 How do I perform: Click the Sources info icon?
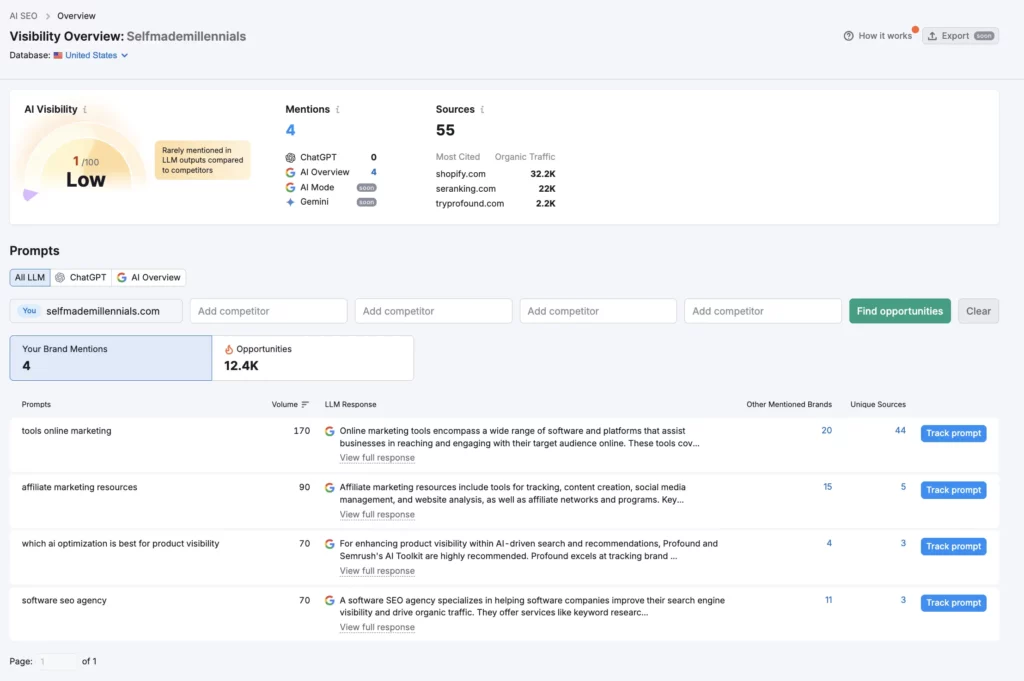point(484,109)
